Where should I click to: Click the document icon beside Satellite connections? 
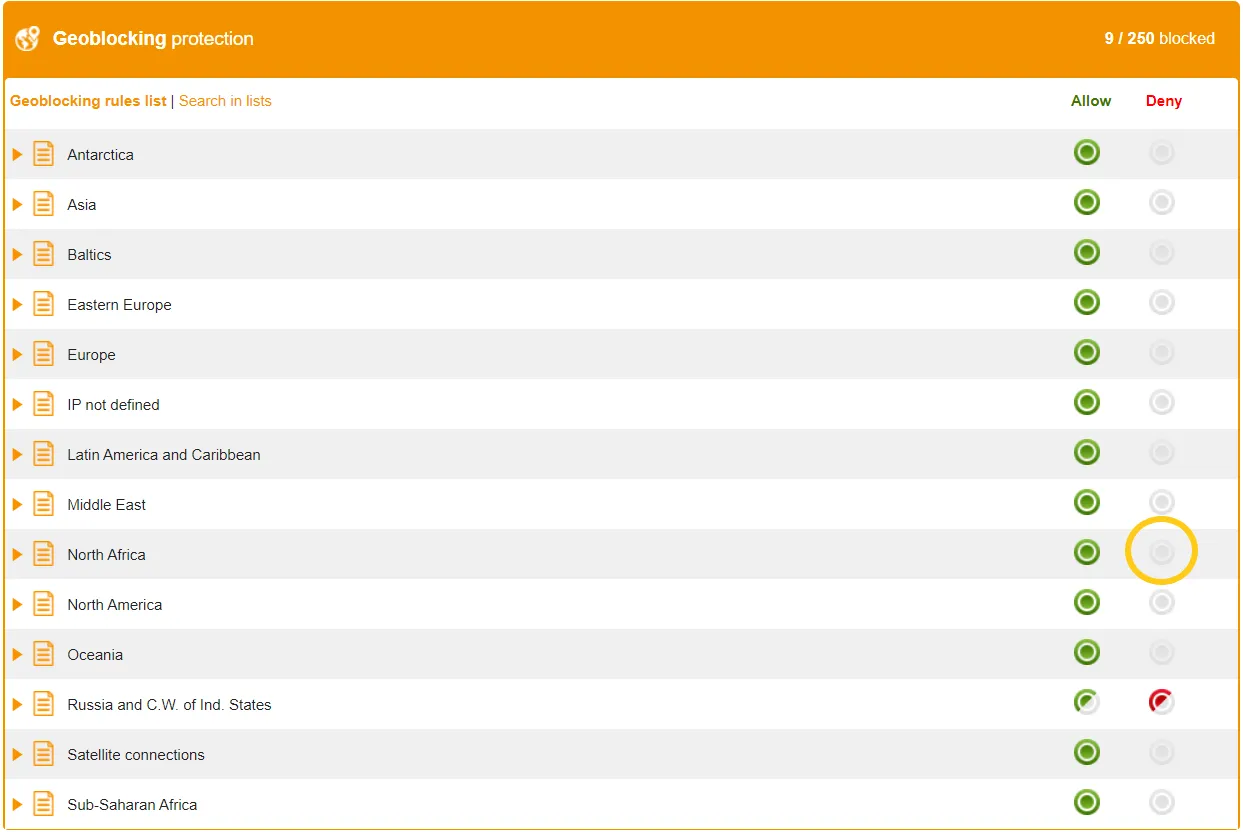click(x=43, y=754)
